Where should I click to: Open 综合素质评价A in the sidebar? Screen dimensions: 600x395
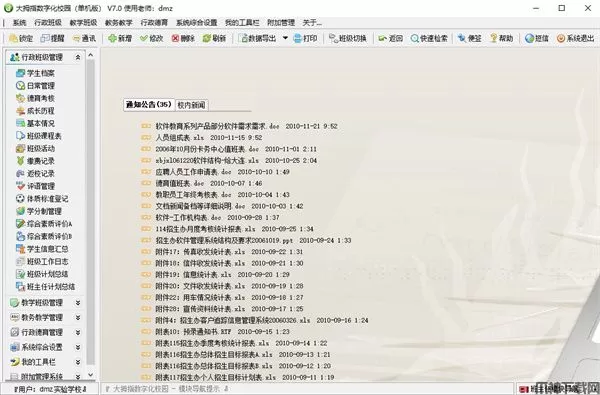pyautogui.click(x=44, y=224)
